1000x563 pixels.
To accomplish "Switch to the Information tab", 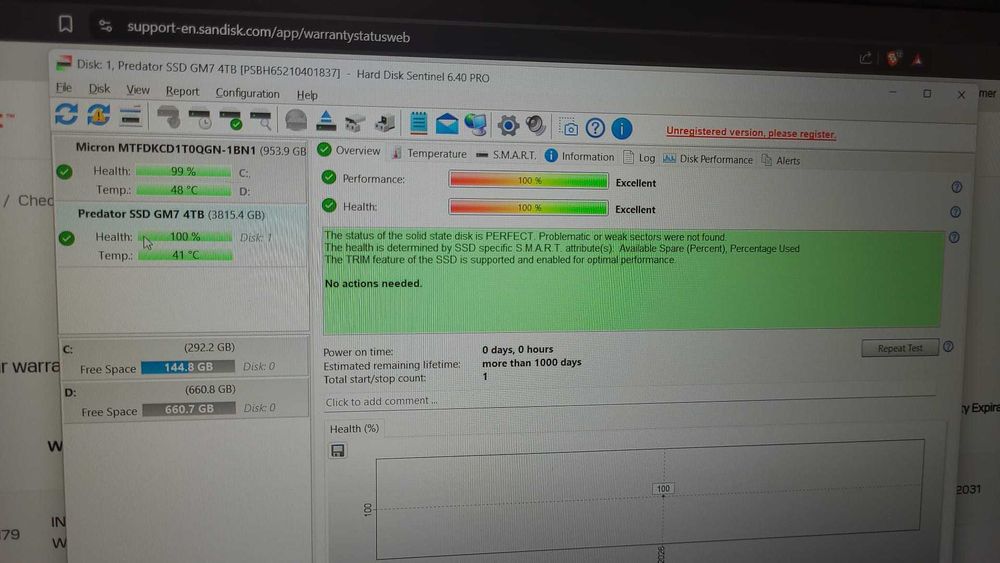I will (x=580, y=156).
